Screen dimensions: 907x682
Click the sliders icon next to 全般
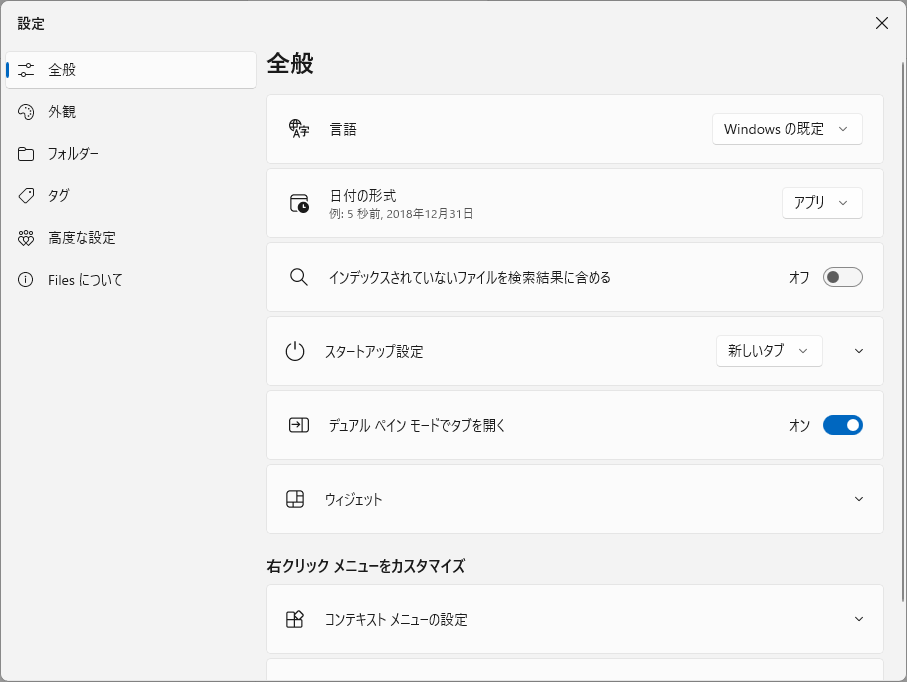(x=26, y=70)
